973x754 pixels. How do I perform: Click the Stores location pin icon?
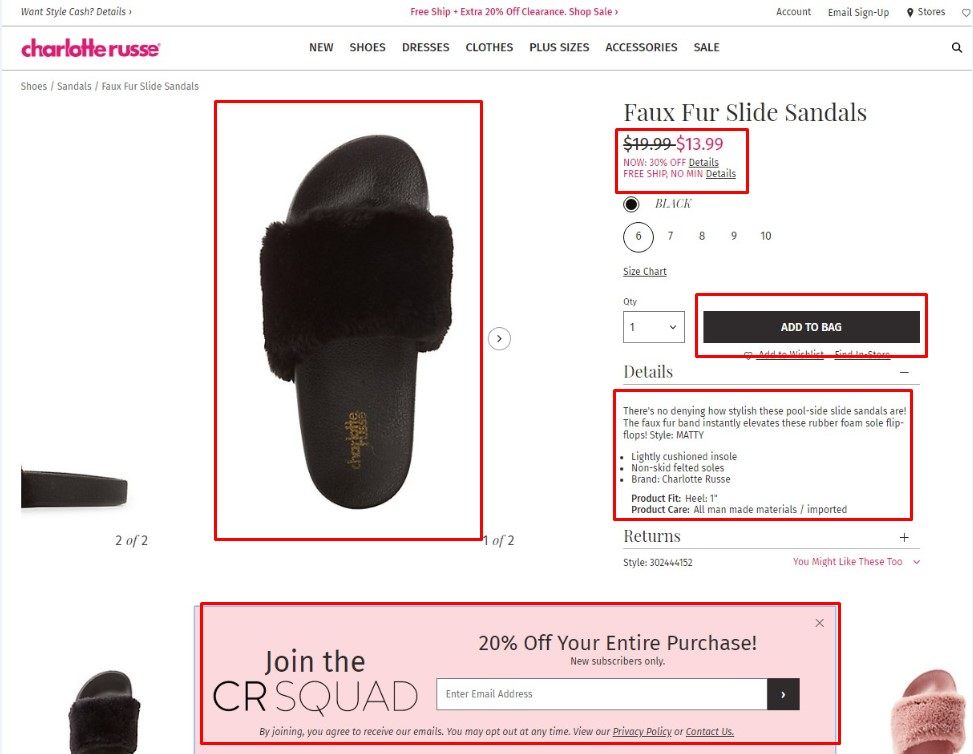tap(910, 12)
